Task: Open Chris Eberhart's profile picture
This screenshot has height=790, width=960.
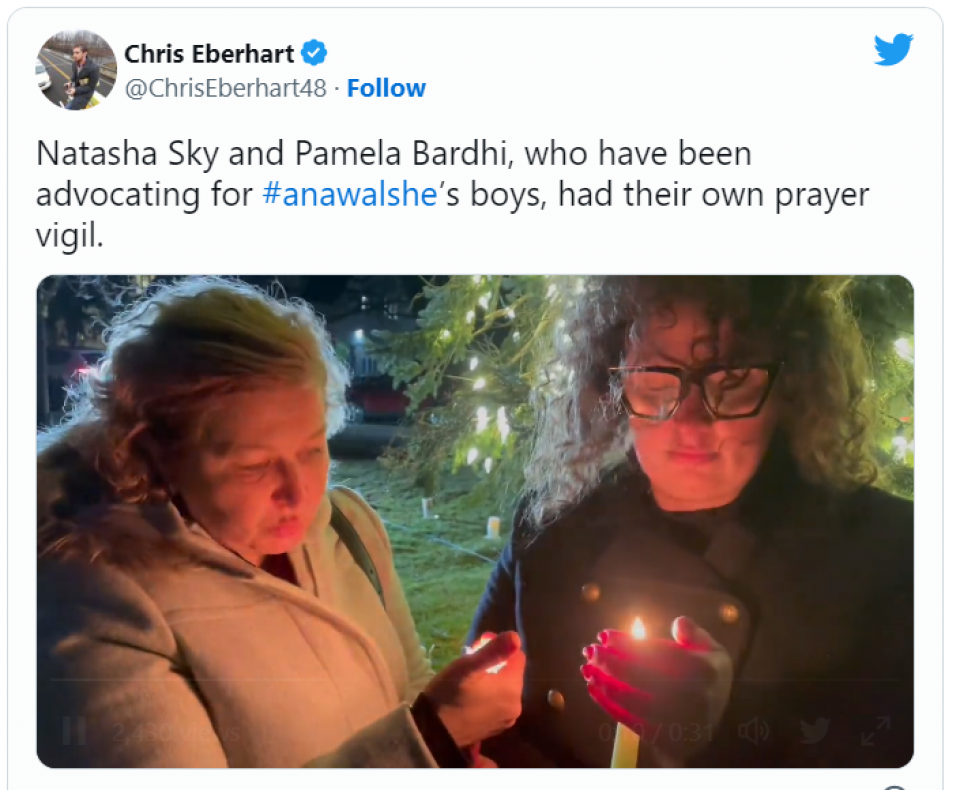Action: [x=77, y=70]
